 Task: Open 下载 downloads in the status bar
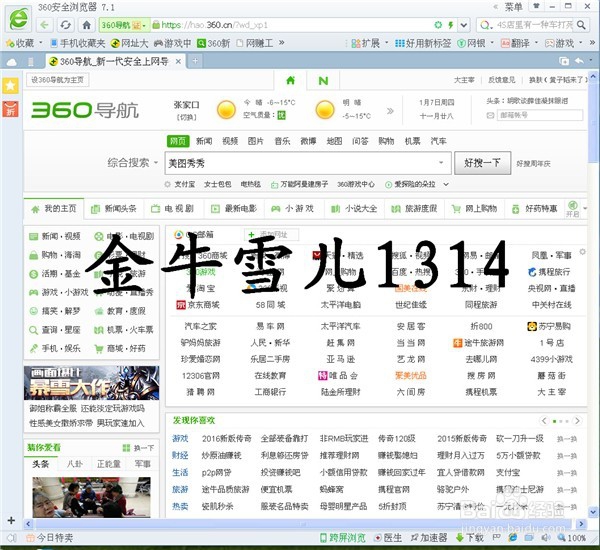point(470,538)
